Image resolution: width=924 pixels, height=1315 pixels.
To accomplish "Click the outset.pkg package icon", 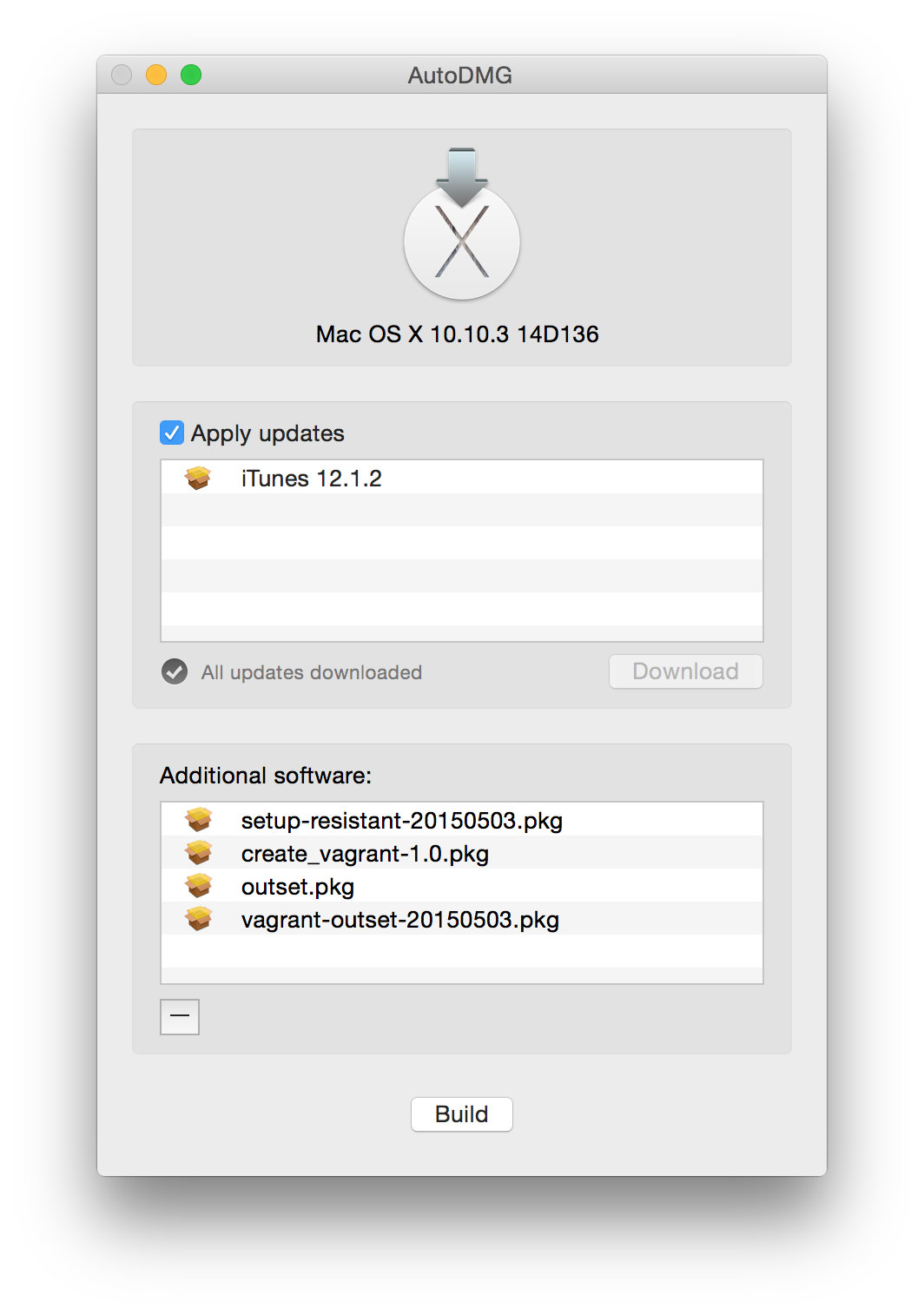I will click(198, 886).
